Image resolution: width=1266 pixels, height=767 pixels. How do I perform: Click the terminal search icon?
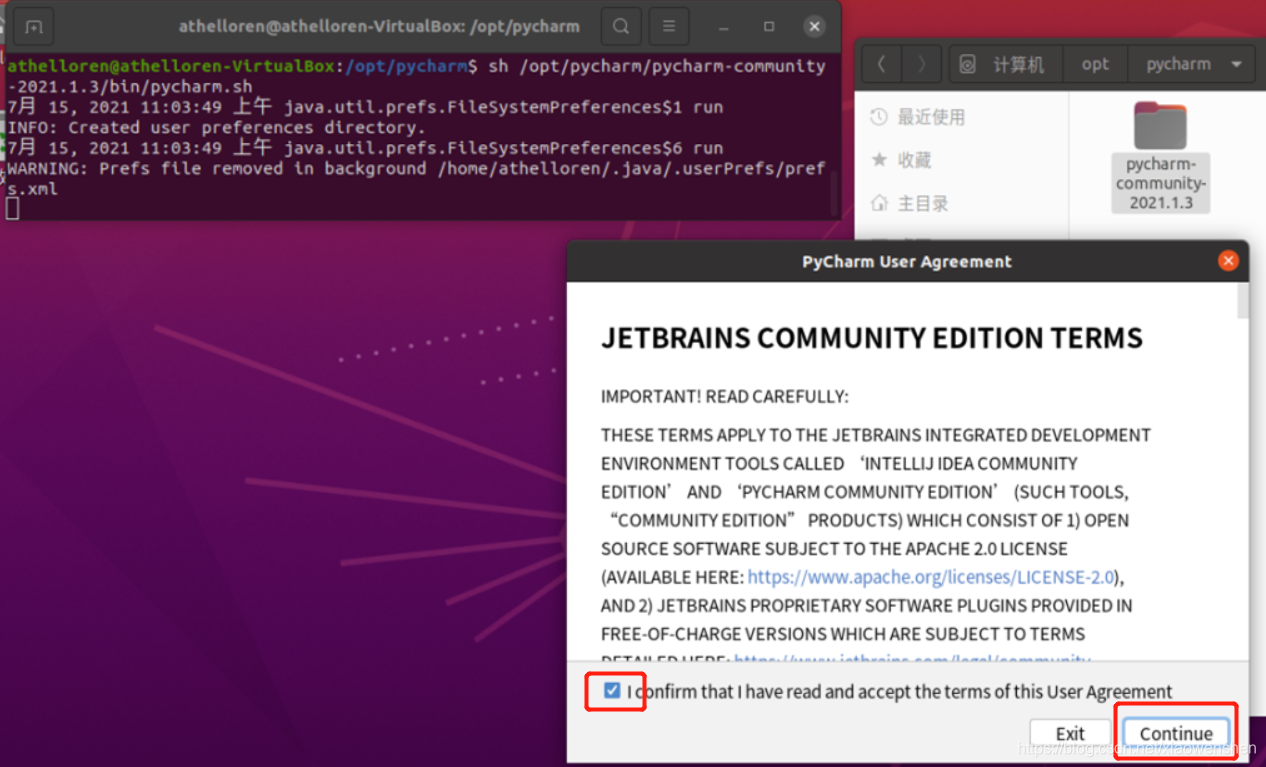[x=621, y=27]
